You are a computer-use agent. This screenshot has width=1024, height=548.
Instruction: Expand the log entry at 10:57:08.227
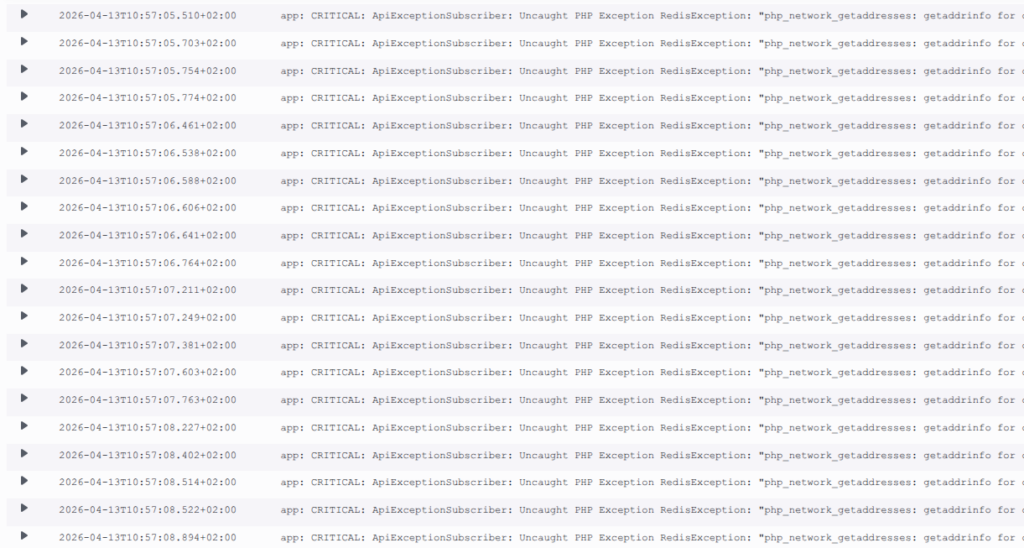tap(24, 426)
